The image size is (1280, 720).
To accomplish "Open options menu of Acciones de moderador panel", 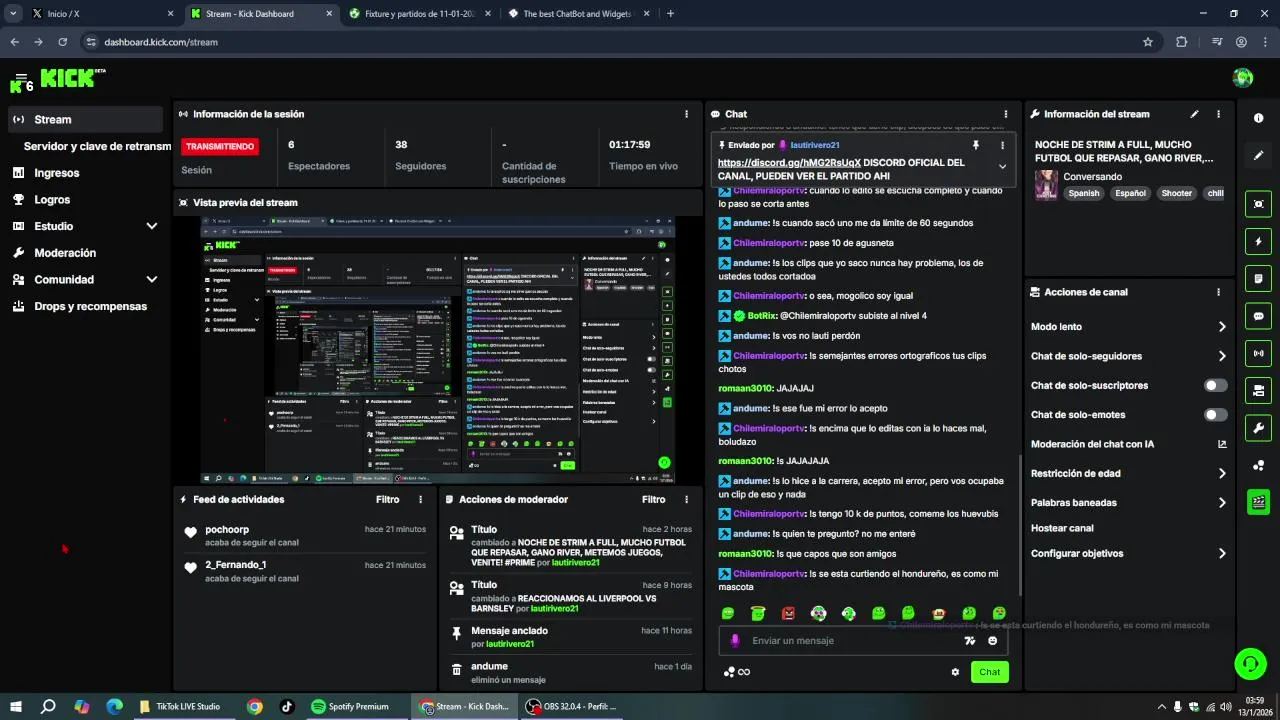I will click(x=686, y=499).
